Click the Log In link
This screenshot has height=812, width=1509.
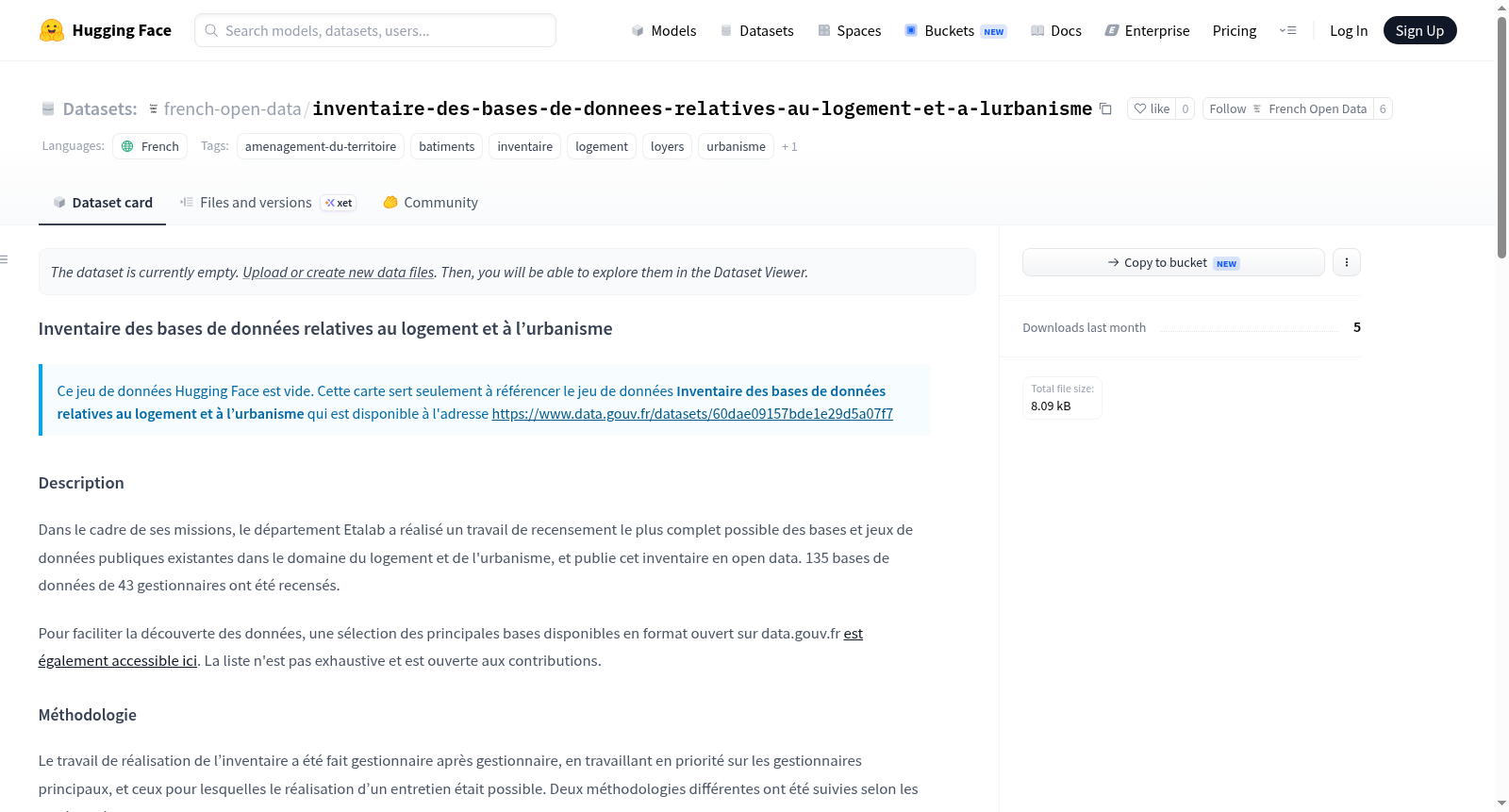coord(1349,30)
